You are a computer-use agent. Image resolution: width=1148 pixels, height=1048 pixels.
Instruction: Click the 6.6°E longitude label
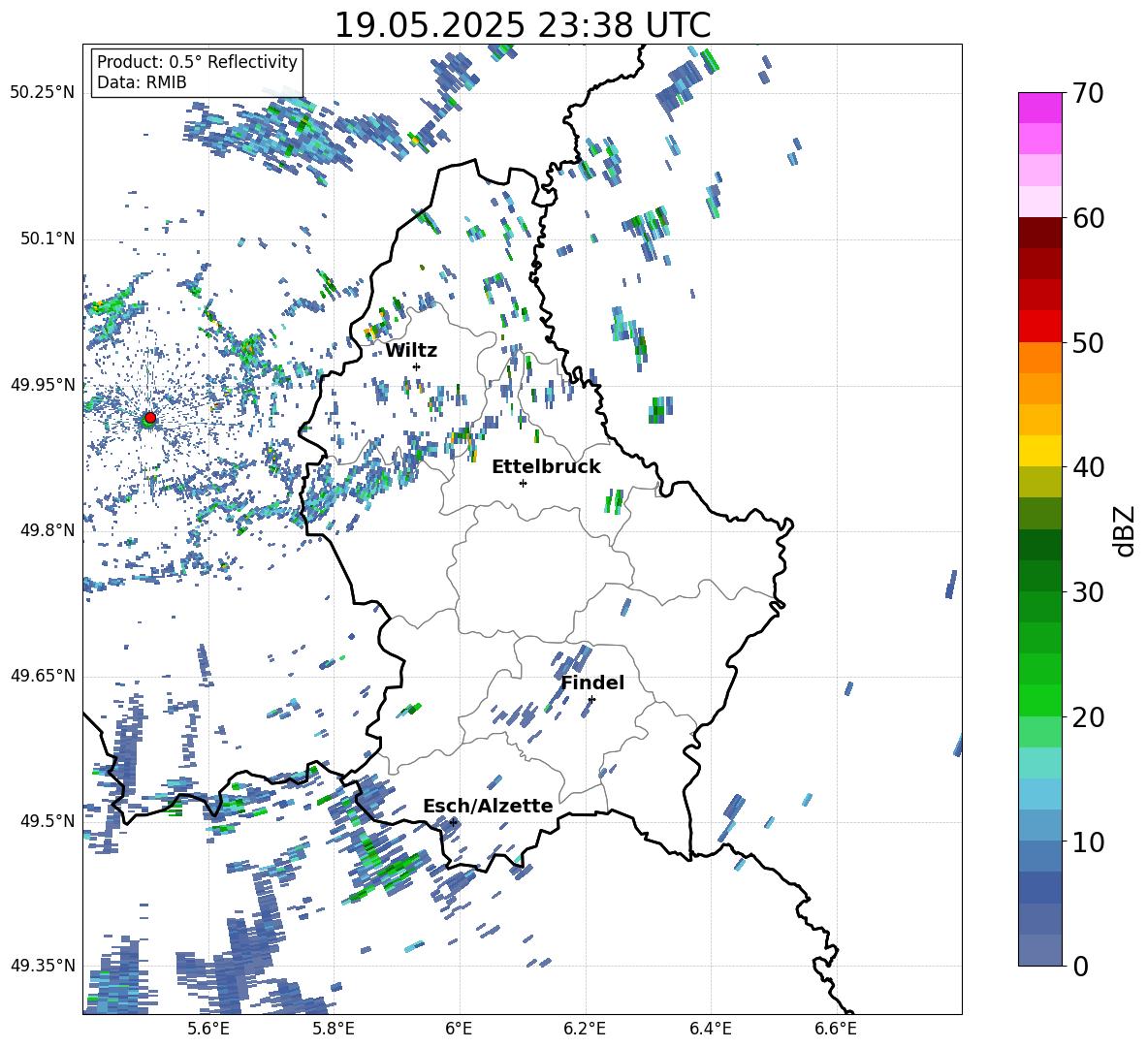(836, 1029)
